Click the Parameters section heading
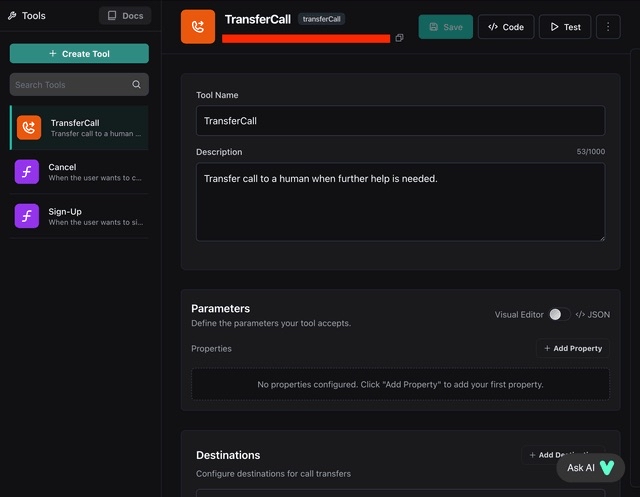Viewport: 640px width, 497px height. coord(220,308)
